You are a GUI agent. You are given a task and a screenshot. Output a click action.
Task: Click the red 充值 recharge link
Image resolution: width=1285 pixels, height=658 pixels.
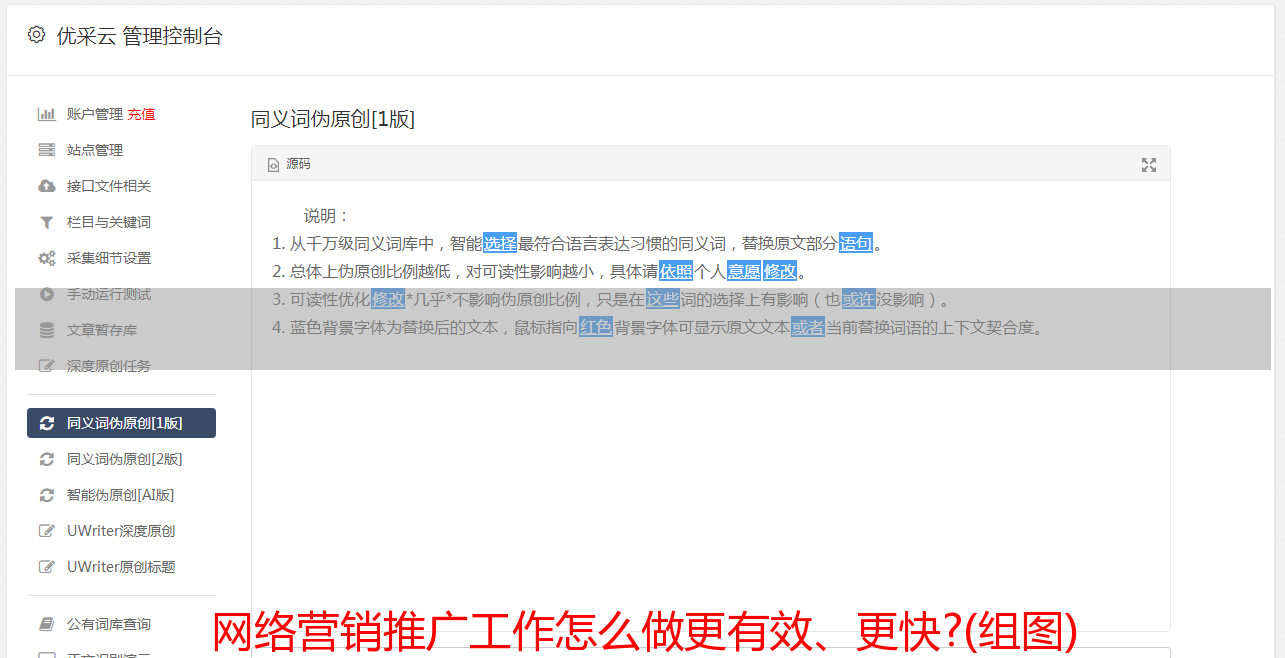(141, 114)
